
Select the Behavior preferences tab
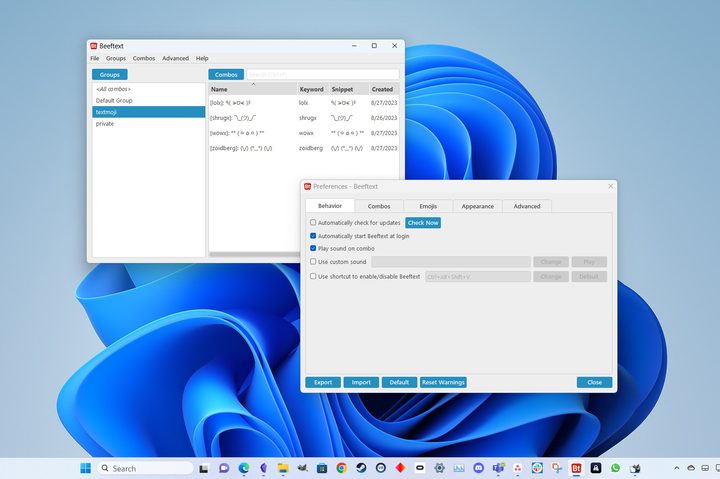(x=330, y=206)
